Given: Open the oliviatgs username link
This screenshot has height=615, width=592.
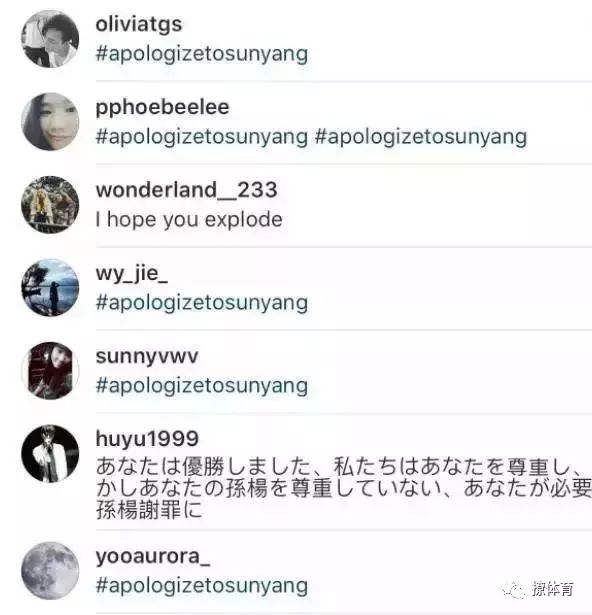Looking at the screenshot, I should point(139,24).
